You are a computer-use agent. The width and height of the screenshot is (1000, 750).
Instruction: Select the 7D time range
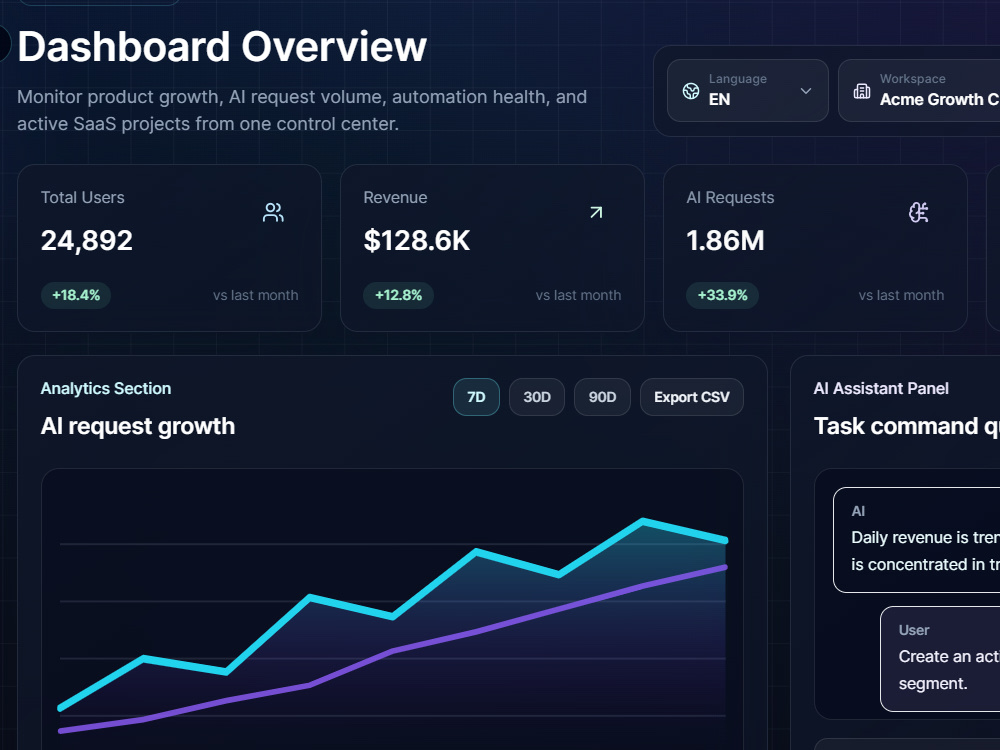click(x=476, y=397)
